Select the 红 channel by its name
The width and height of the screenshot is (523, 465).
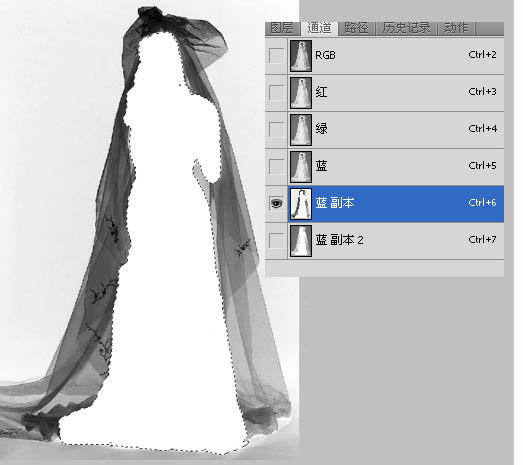pyautogui.click(x=321, y=92)
